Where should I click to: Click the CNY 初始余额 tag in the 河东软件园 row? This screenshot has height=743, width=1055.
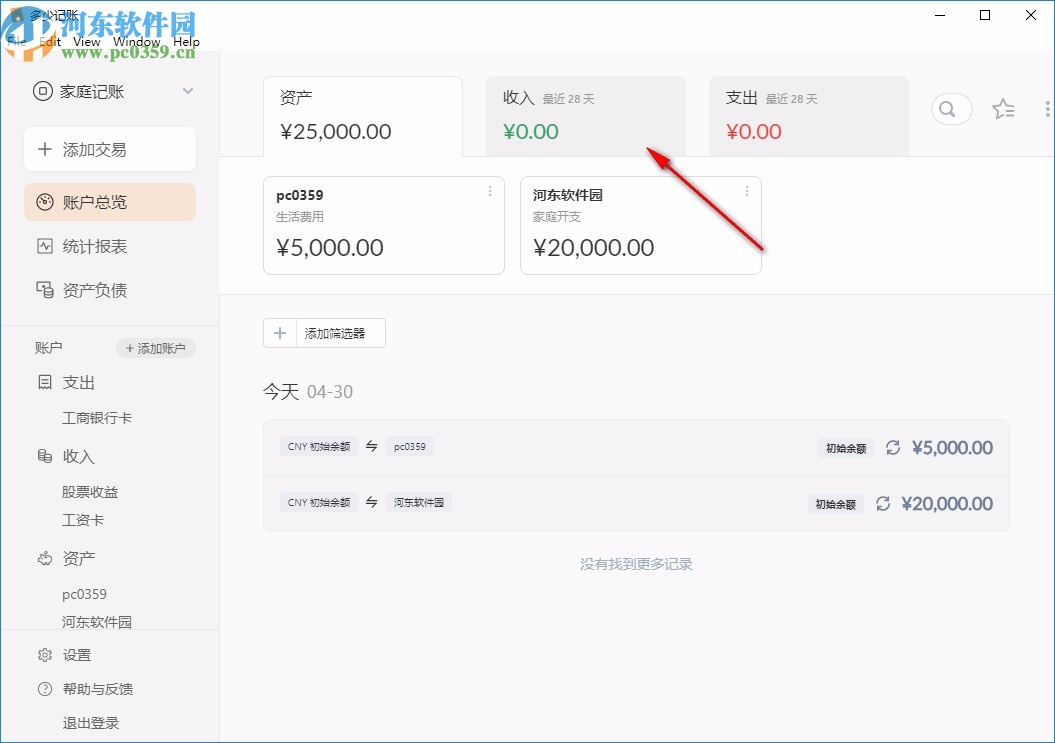(319, 502)
